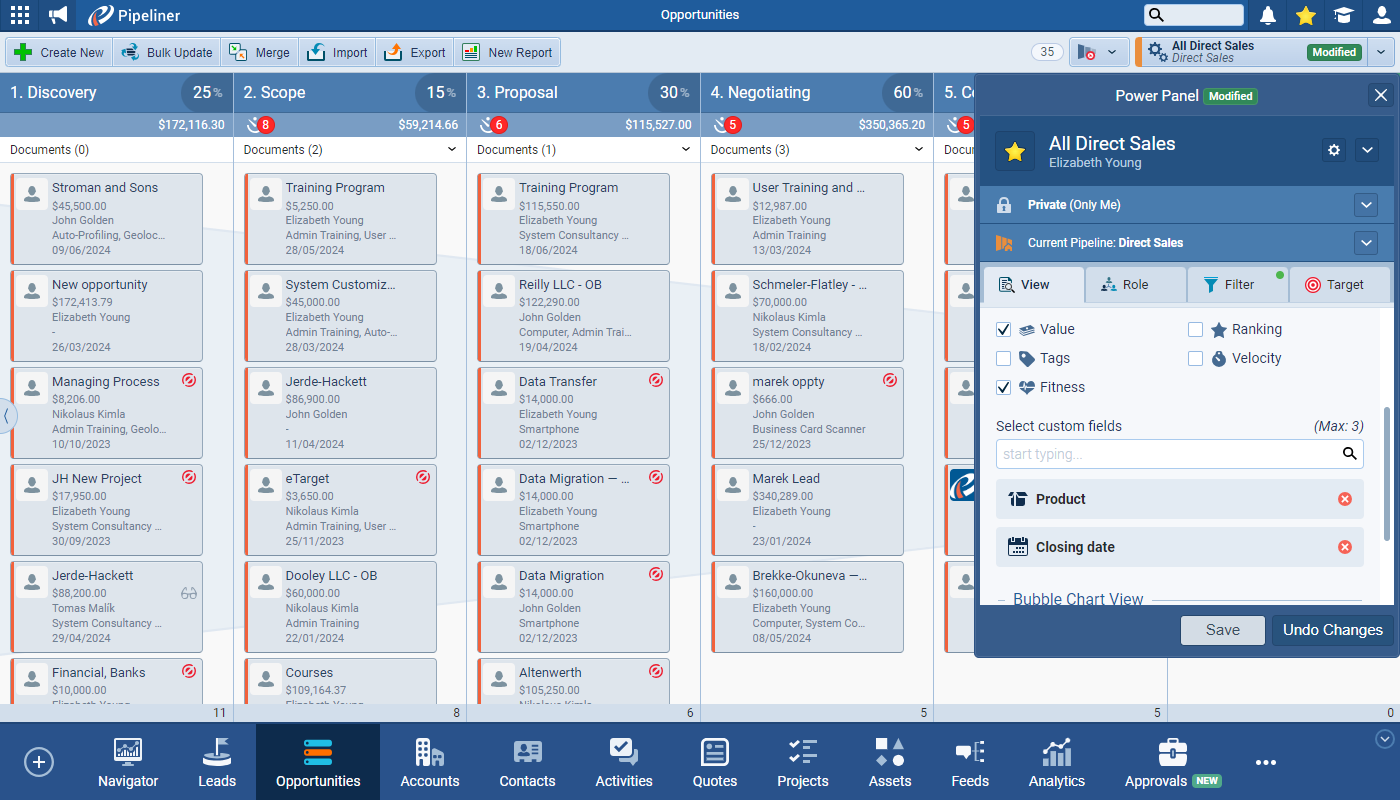
Task: Click the Create New button
Action: (59, 53)
